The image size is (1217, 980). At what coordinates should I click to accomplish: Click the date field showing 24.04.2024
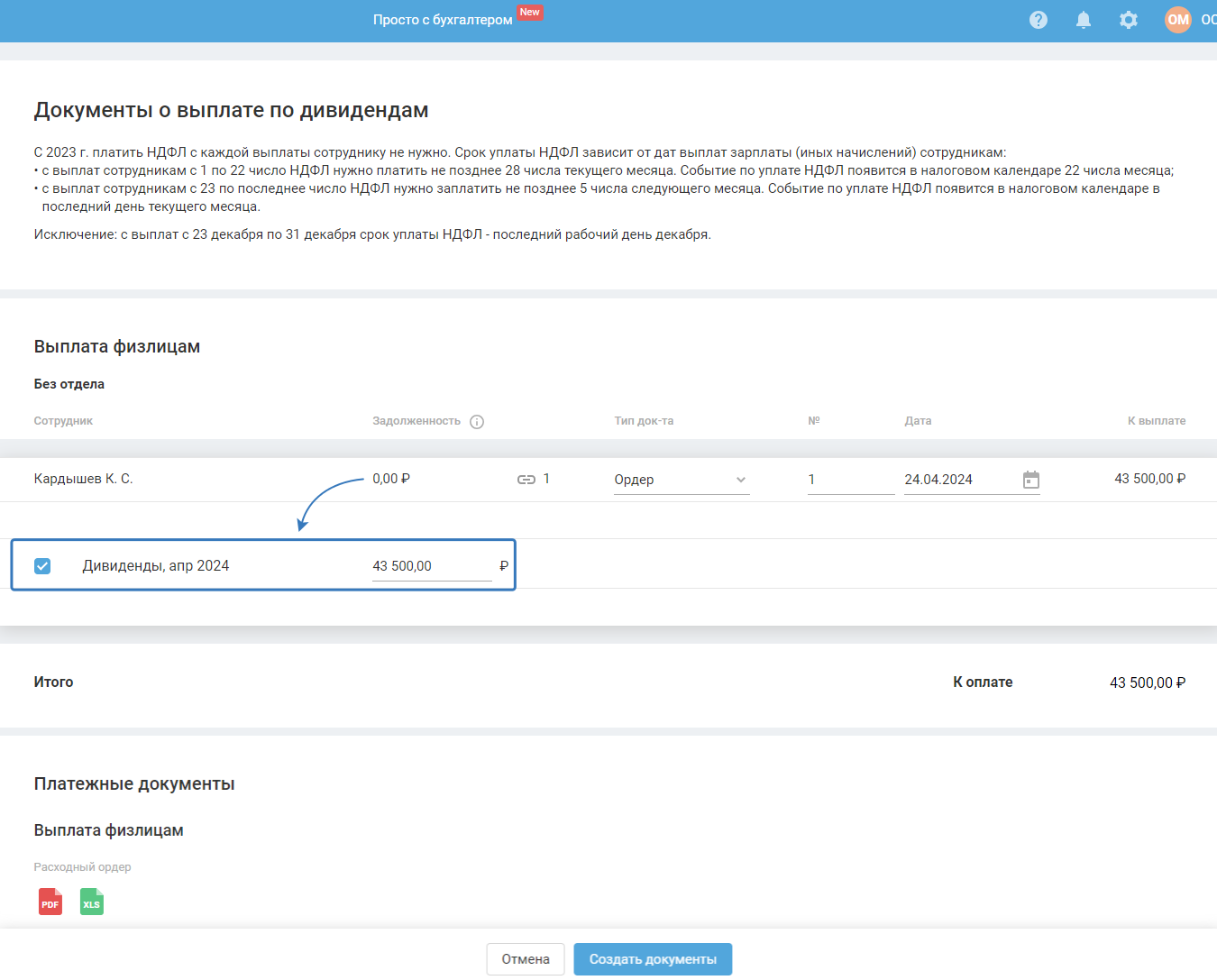(x=956, y=480)
